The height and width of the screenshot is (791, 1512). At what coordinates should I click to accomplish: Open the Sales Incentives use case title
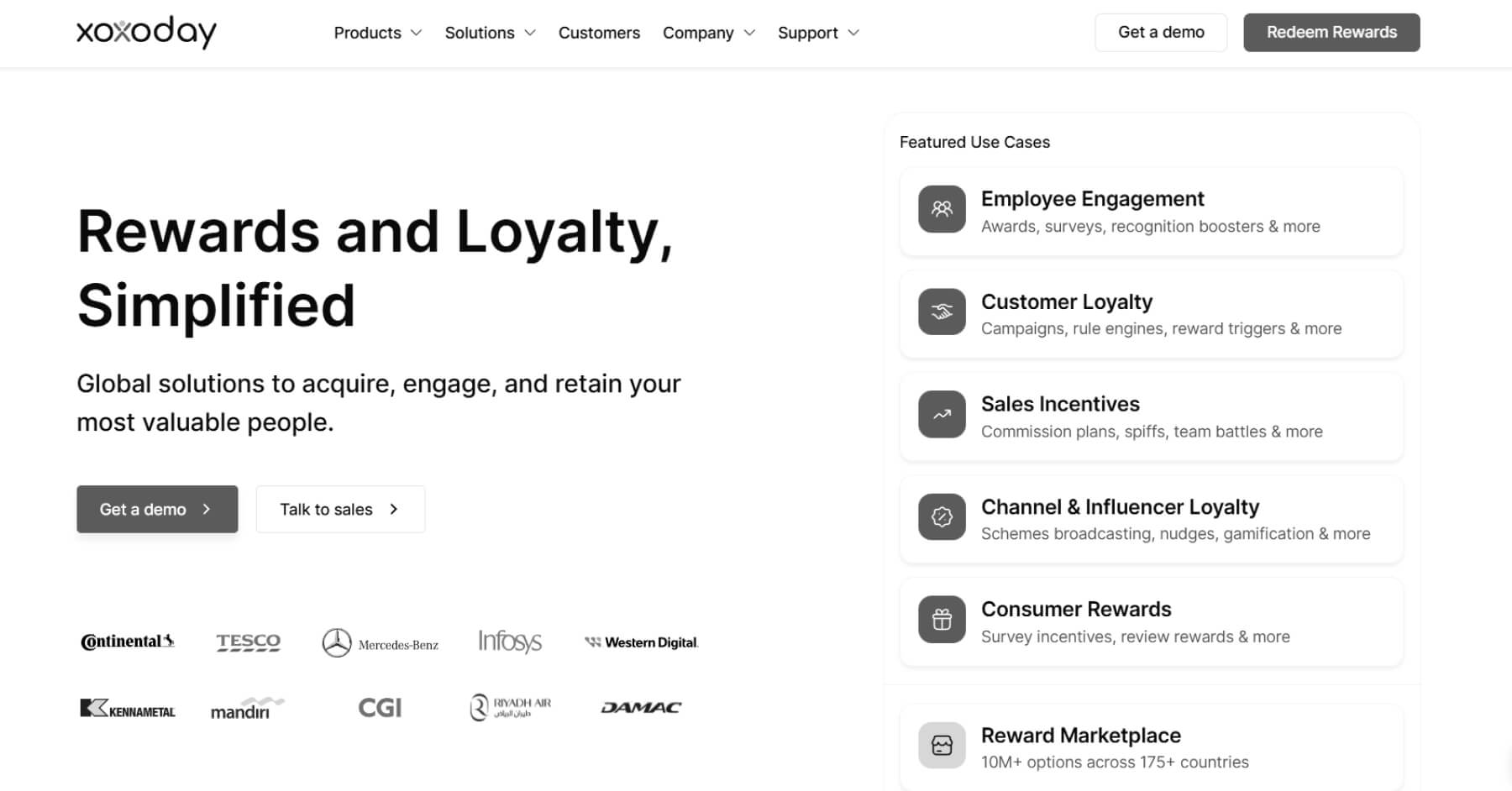pos(1060,404)
